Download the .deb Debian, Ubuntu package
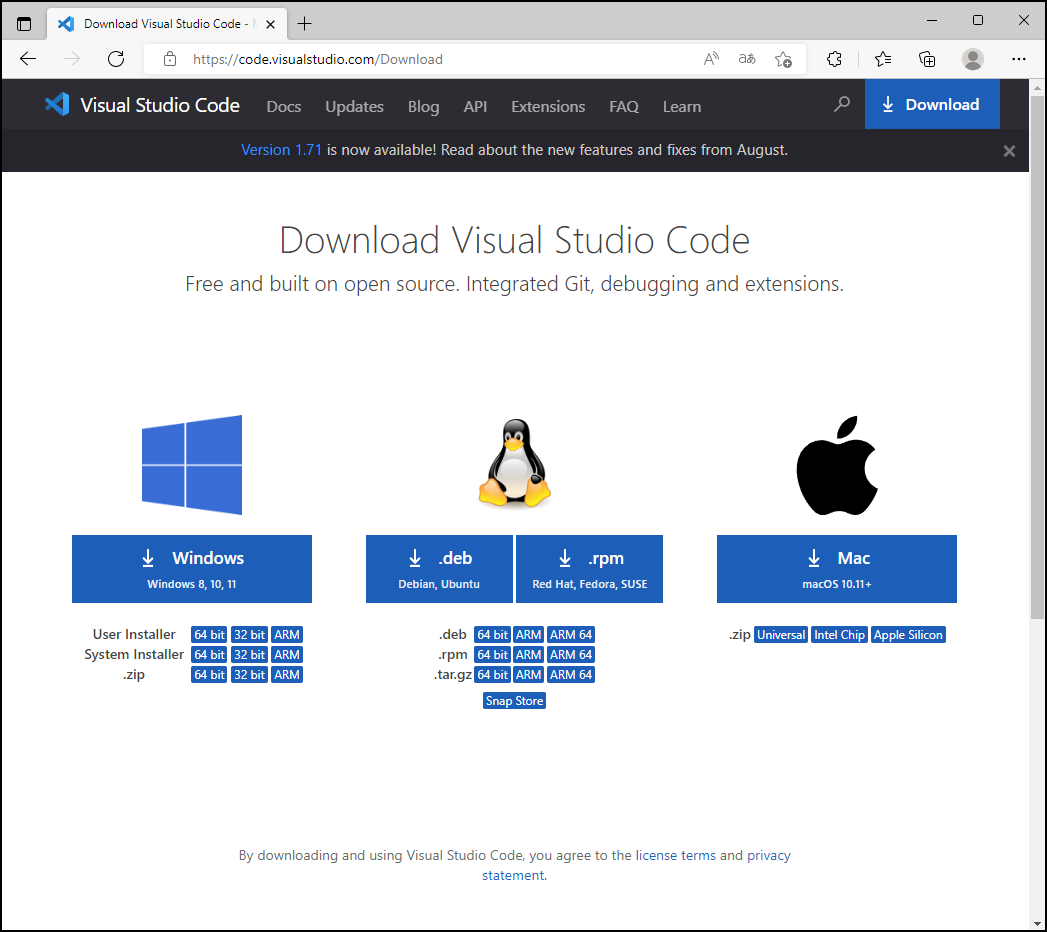The width and height of the screenshot is (1047, 932). coord(439,569)
